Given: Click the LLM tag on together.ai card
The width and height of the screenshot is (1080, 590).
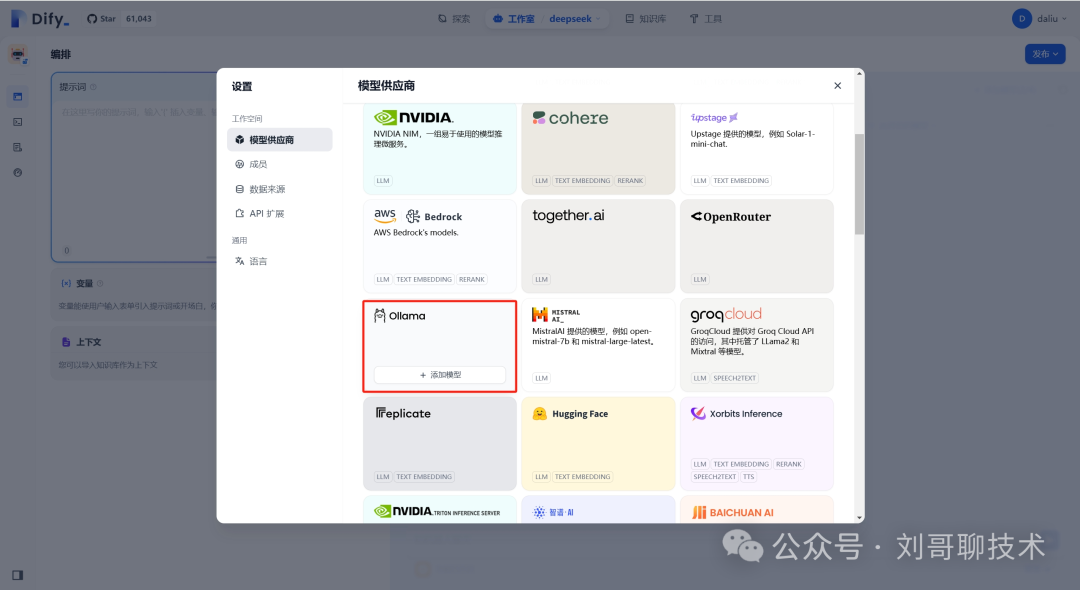Looking at the screenshot, I should [x=541, y=280].
